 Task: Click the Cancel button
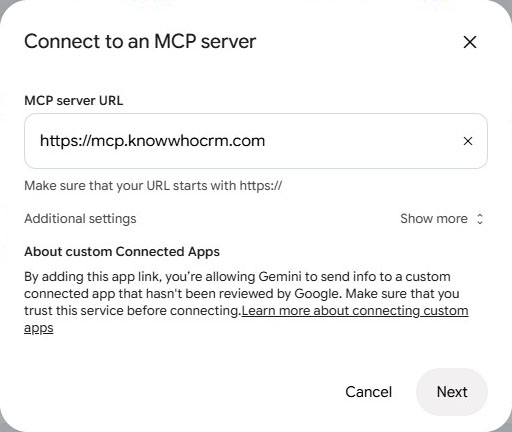[x=368, y=392]
